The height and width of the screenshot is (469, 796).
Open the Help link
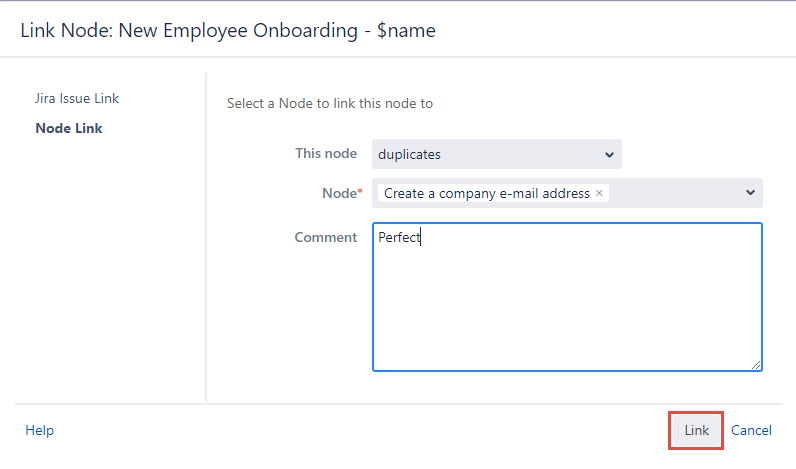40,430
